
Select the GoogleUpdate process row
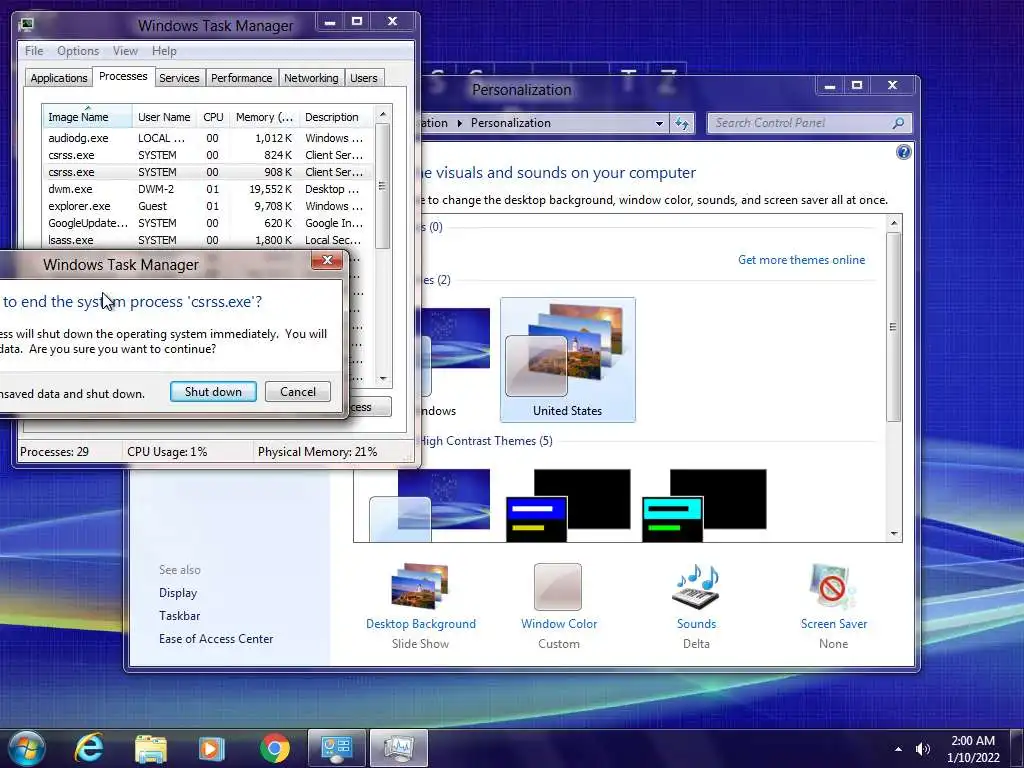click(x=208, y=223)
